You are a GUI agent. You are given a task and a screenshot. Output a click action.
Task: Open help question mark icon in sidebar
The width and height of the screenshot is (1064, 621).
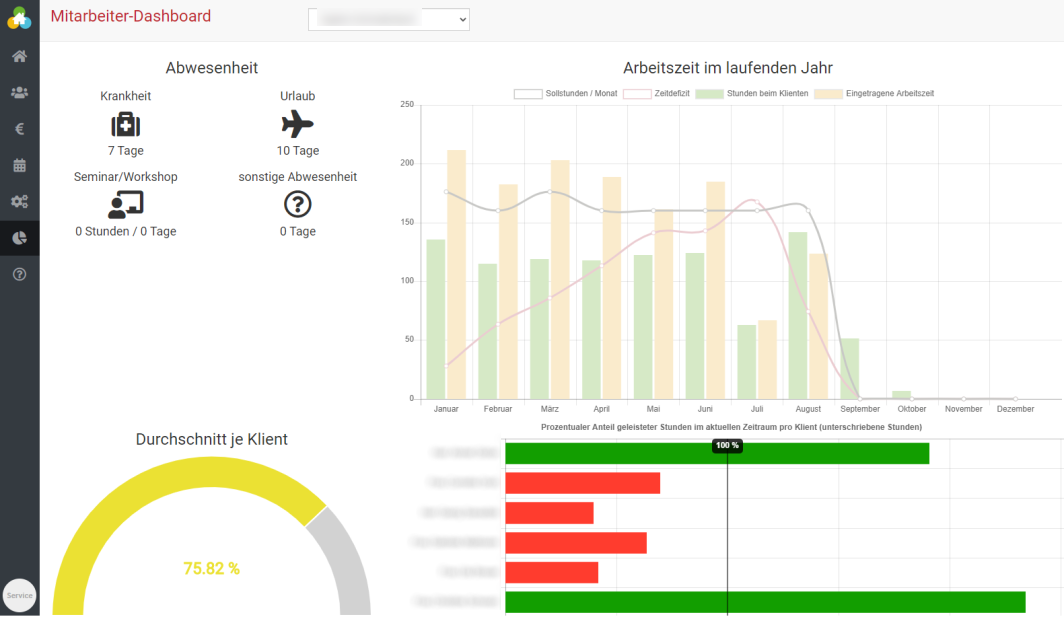pos(19,274)
